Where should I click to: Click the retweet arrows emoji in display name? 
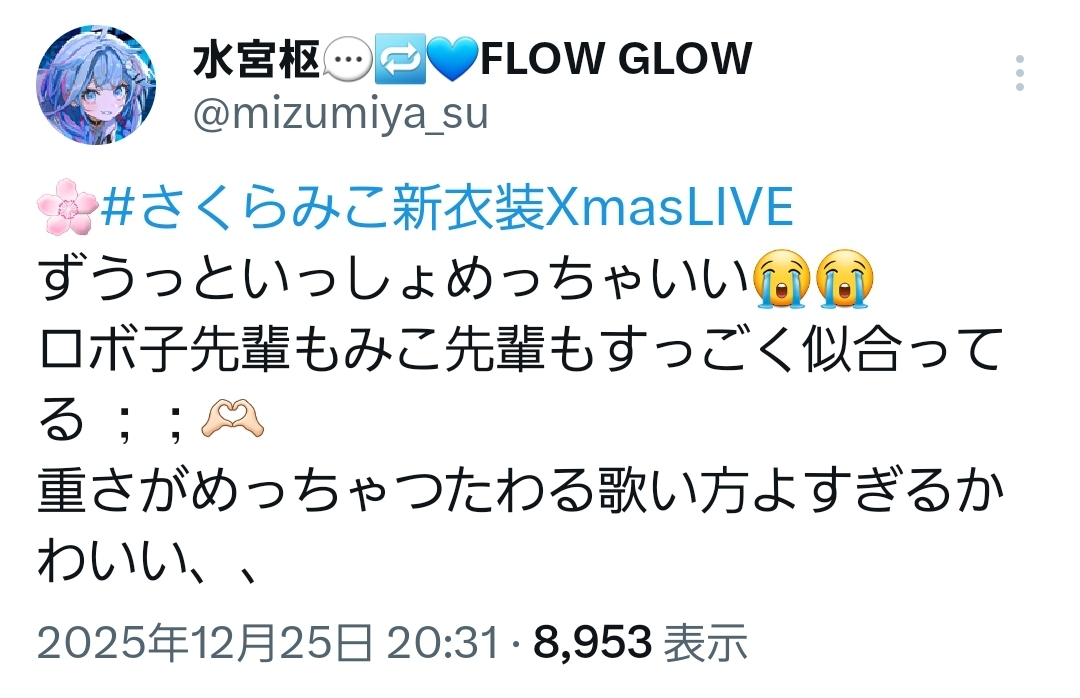pos(400,59)
